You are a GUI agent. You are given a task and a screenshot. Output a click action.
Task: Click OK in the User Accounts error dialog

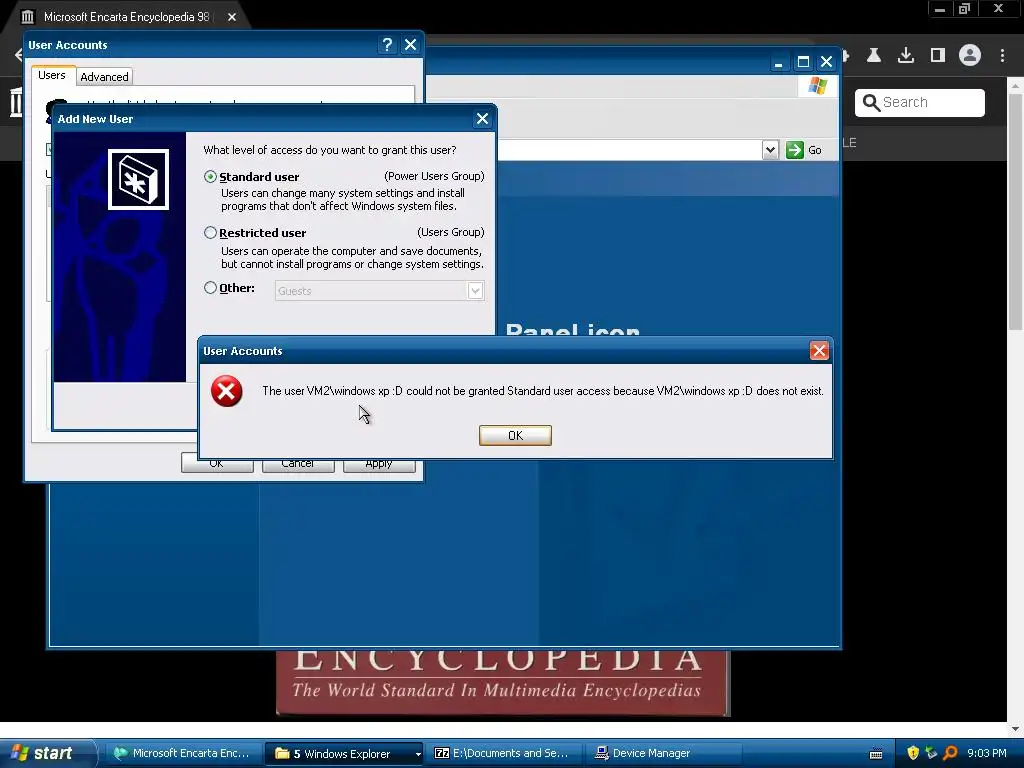[515, 436]
